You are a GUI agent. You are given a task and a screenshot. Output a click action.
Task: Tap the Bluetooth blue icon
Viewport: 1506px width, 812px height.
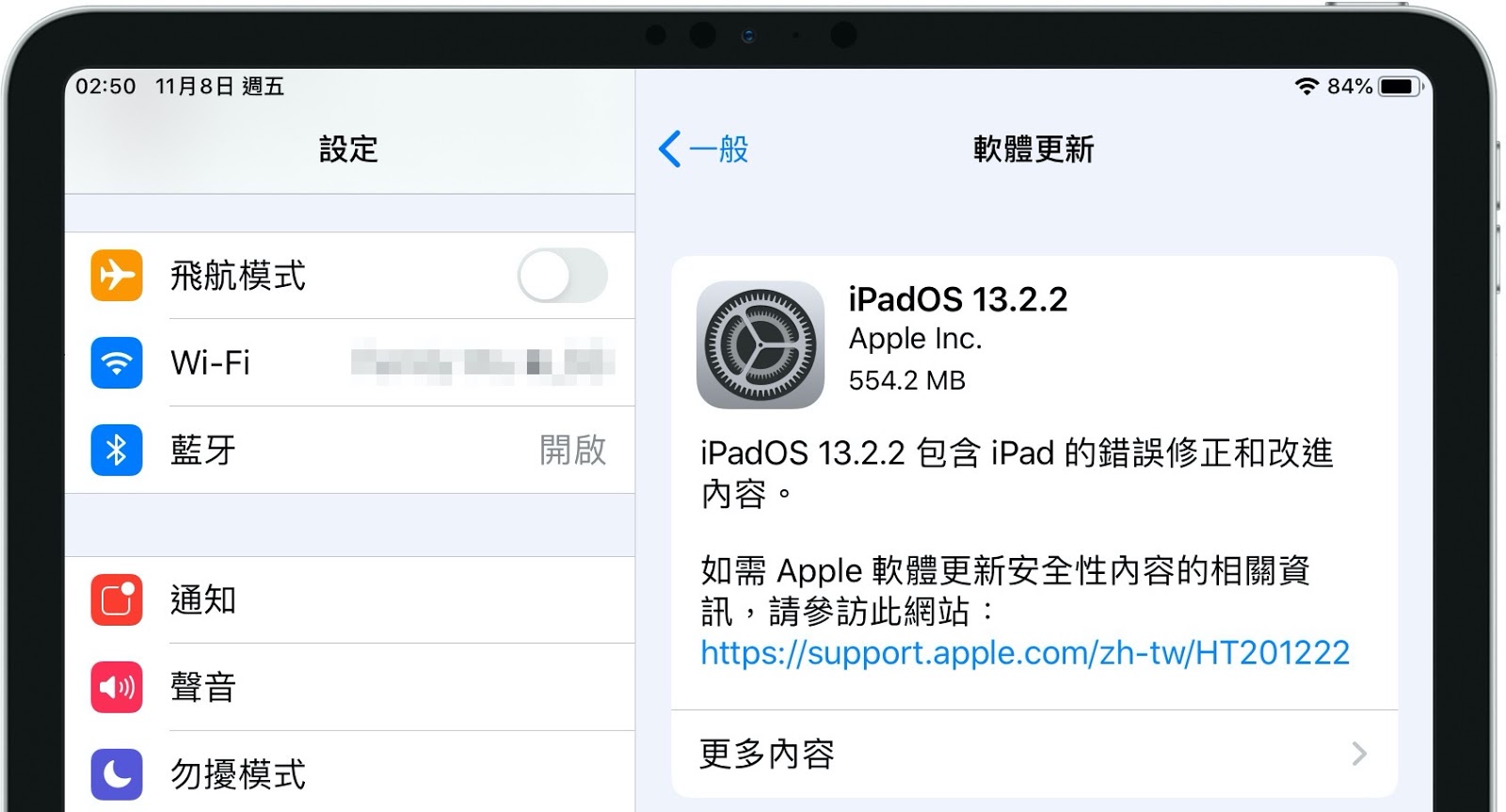[117, 450]
